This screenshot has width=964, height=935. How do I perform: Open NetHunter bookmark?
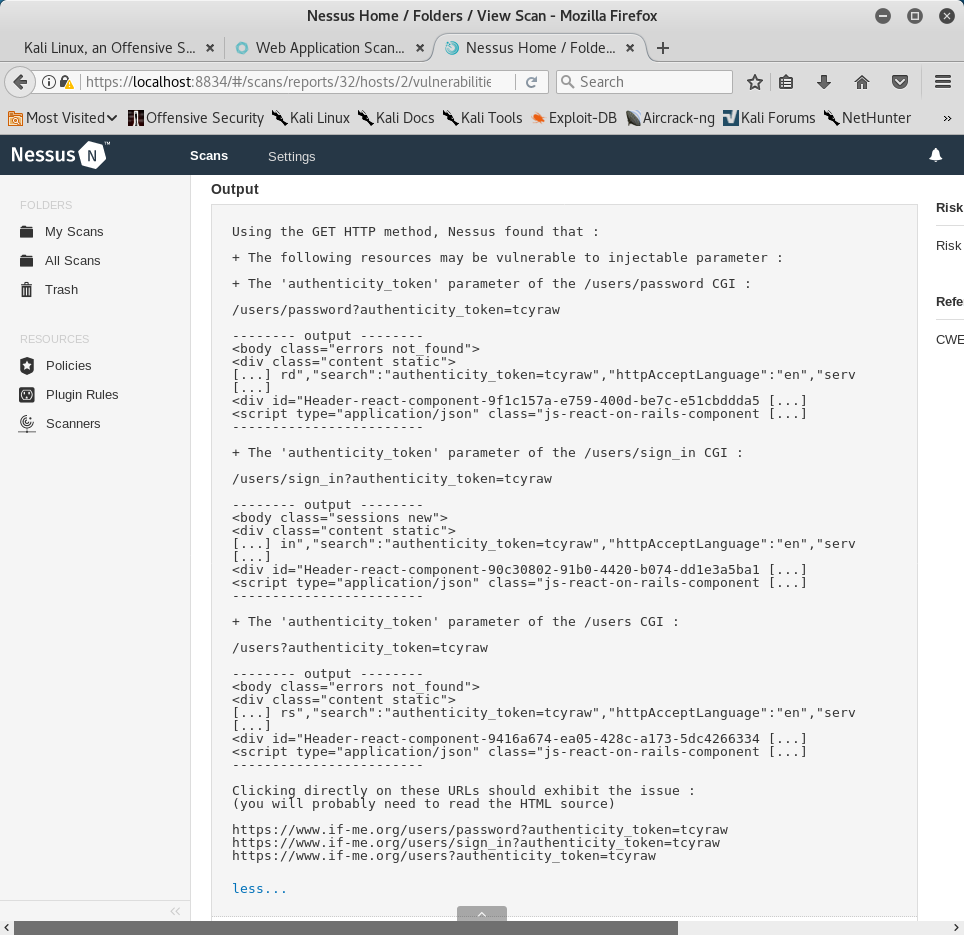coord(867,118)
